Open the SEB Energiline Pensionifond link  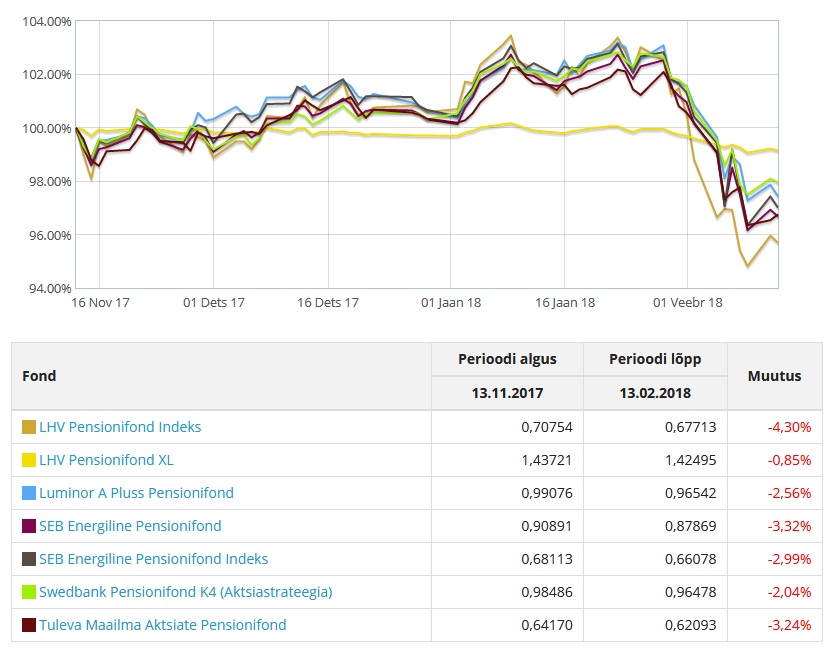tap(130, 526)
